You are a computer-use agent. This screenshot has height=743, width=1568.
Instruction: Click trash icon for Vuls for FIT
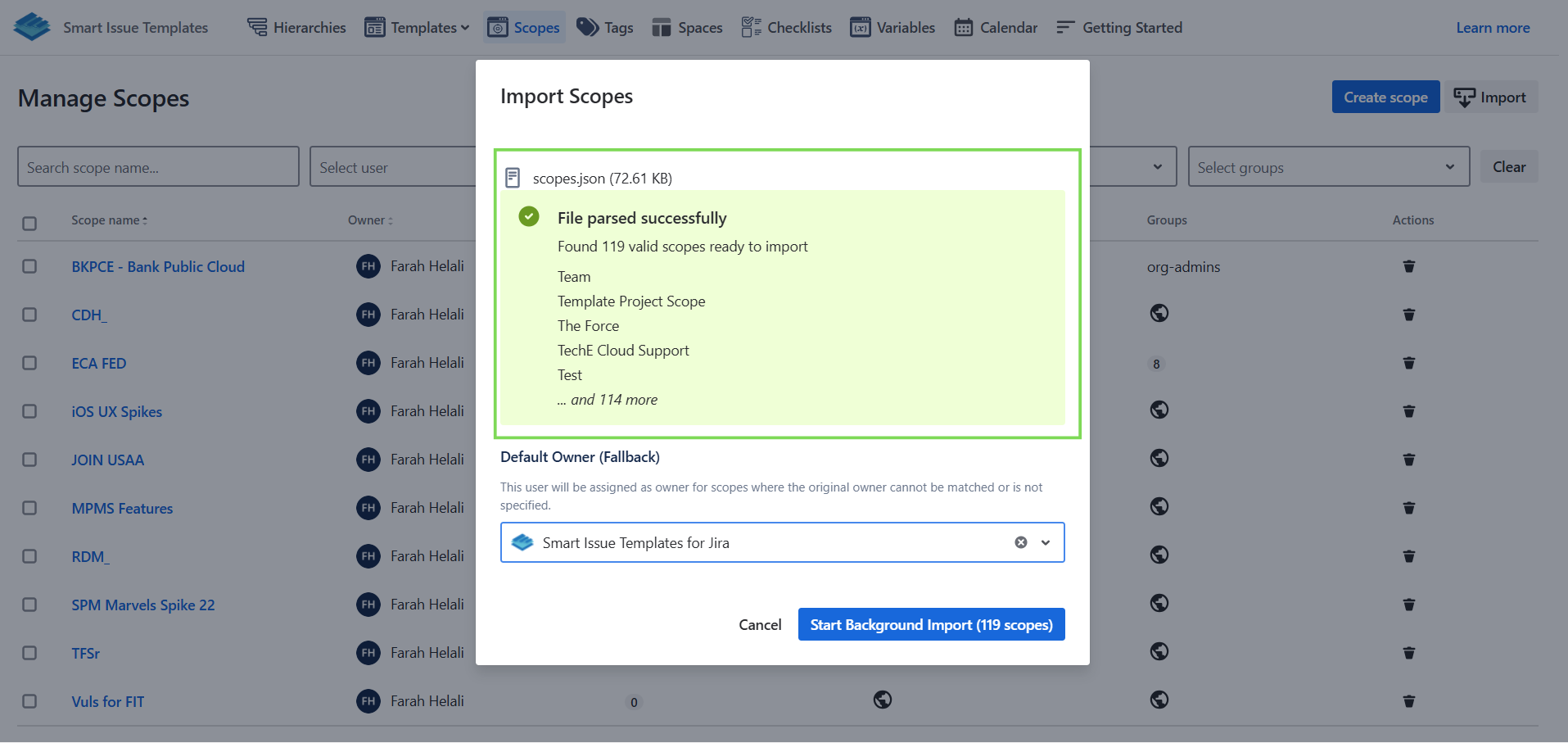pyautogui.click(x=1408, y=701)
